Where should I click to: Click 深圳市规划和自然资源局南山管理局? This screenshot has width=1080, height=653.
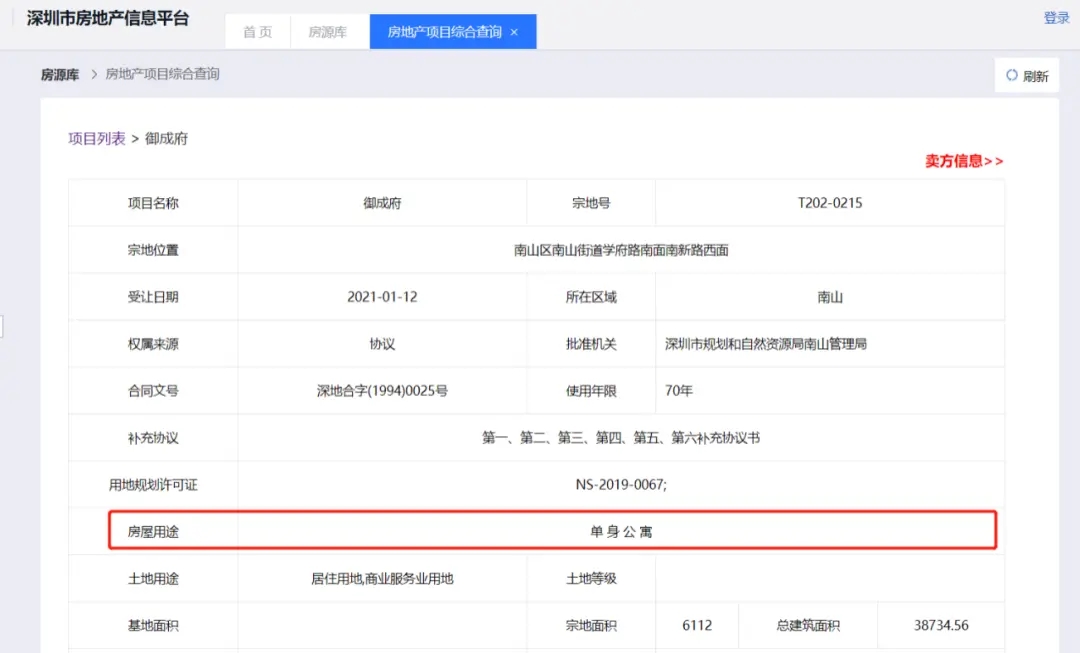point(765,344)
